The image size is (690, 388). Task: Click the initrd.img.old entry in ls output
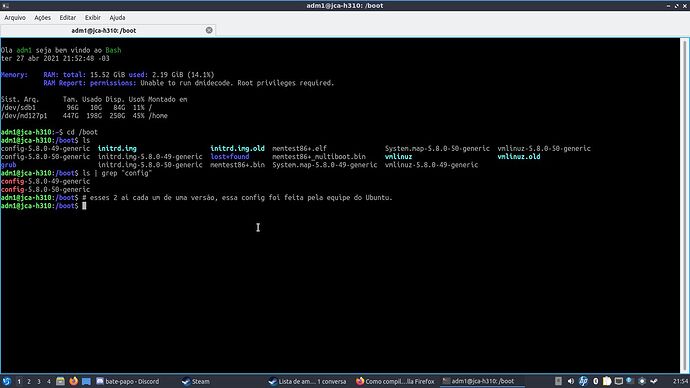click(237, 149)
